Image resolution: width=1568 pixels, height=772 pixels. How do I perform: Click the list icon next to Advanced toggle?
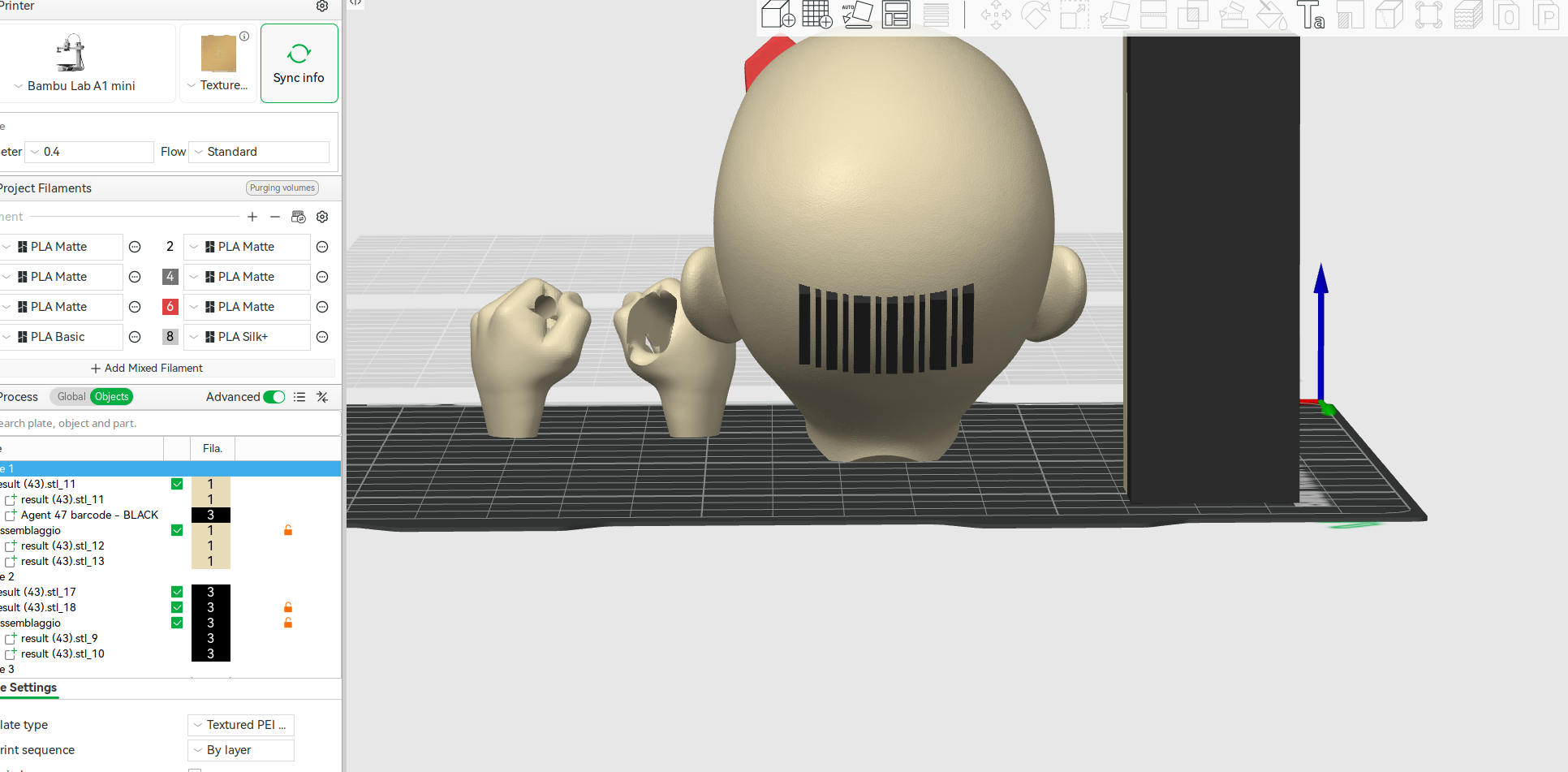click(x=299, y=397)
